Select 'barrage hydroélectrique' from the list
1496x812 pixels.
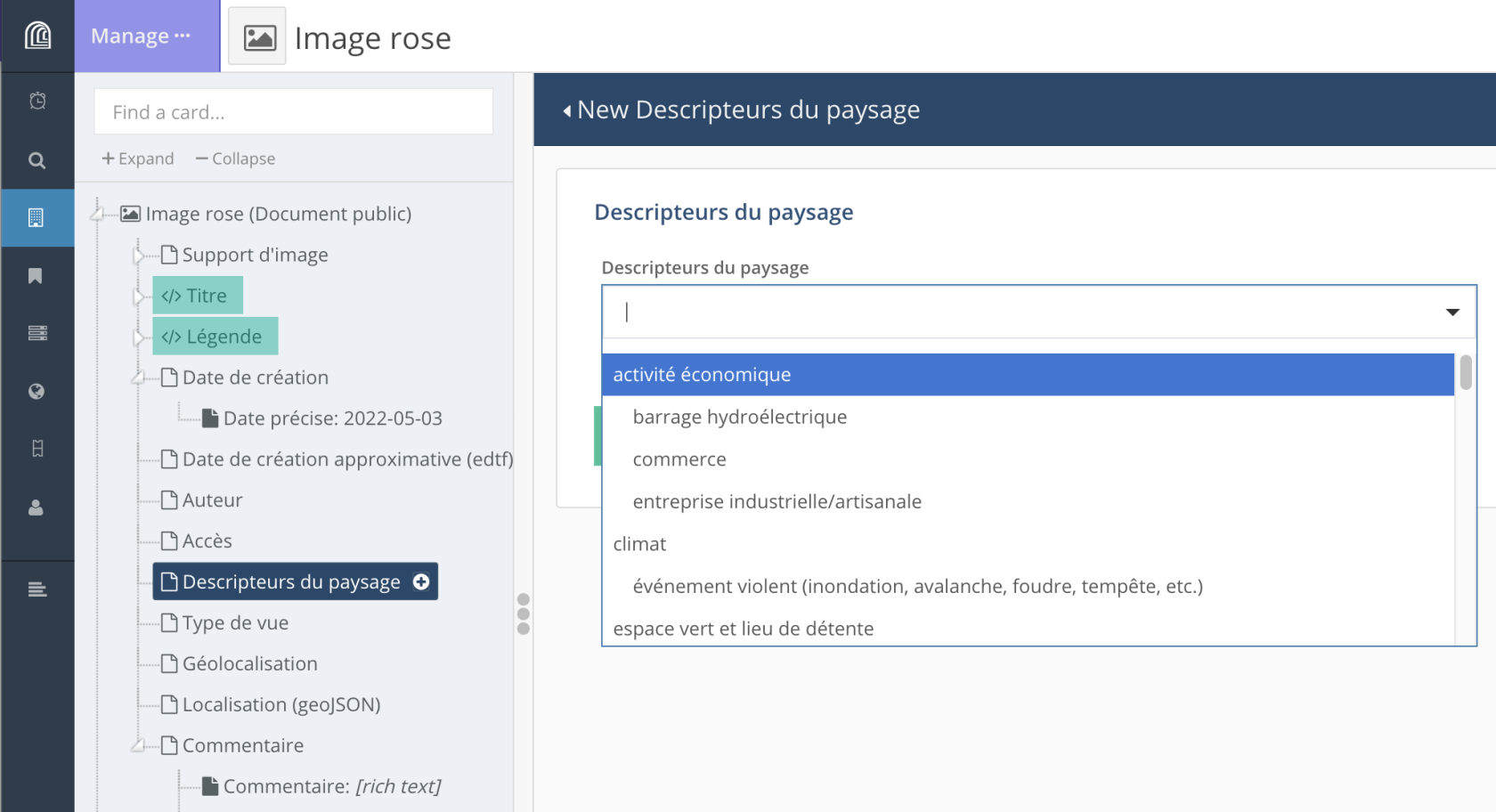coord(739,417)
